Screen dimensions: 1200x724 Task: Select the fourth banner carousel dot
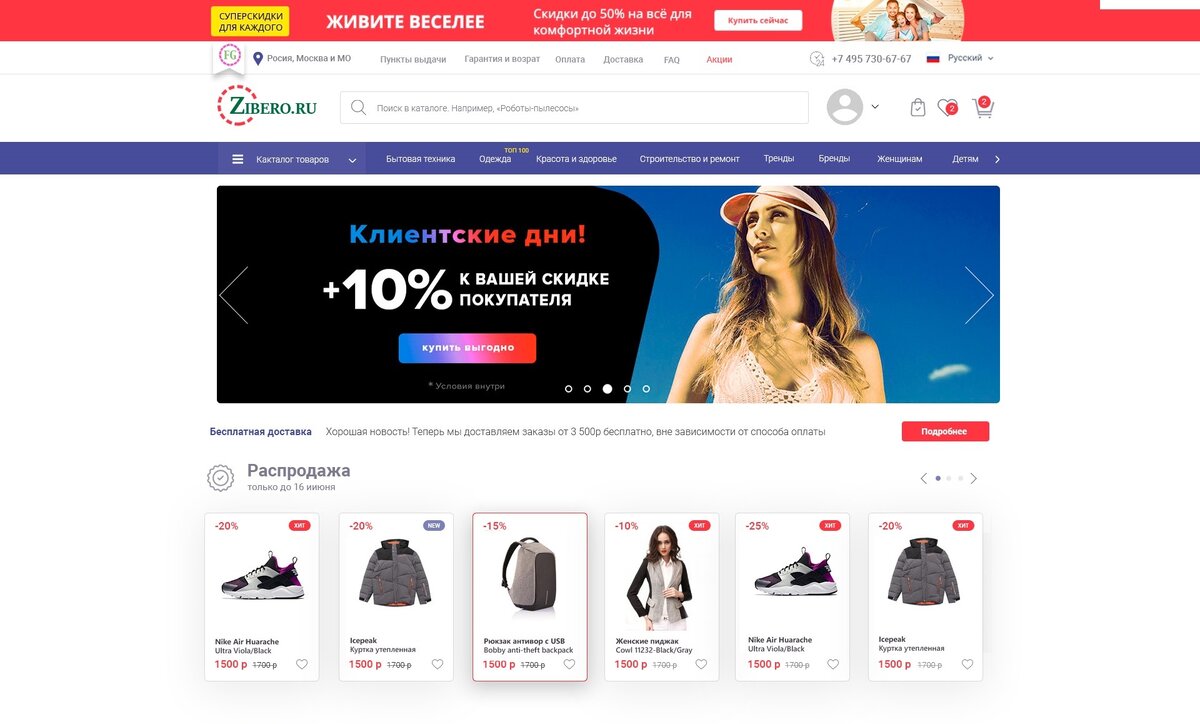click(627, 389)
